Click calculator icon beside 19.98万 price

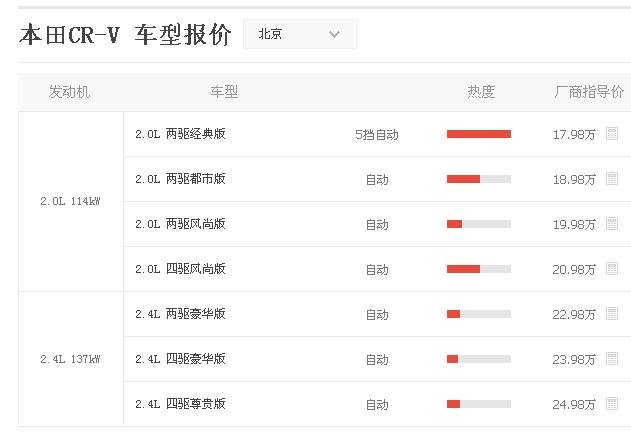pos(612,224)
